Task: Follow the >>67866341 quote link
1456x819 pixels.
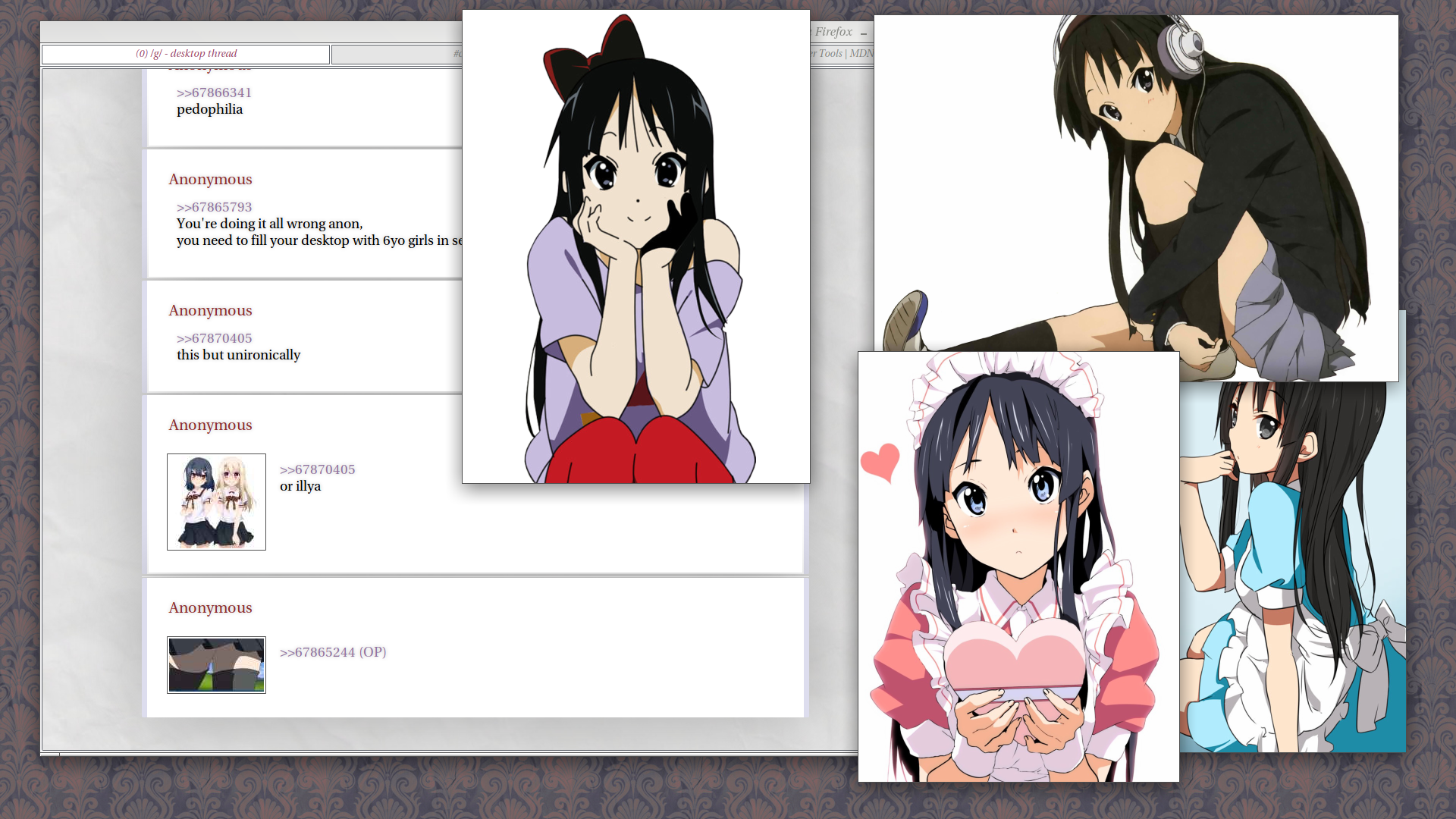Action: click(x=214, y=93)
